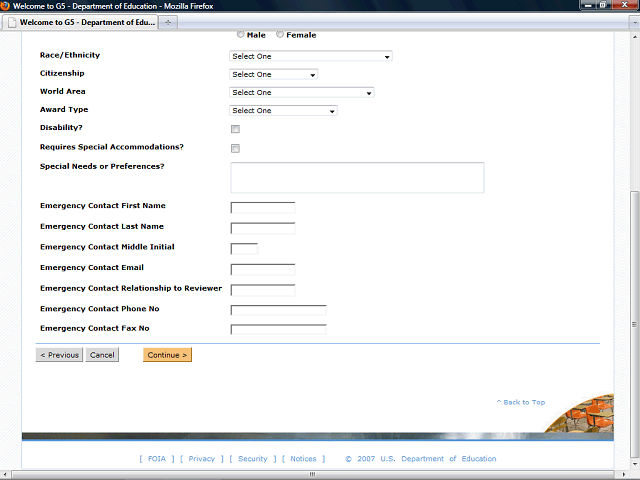Screen dimensions: 640x480
Task: Open the Security footer link
Action: coord(253,459)
